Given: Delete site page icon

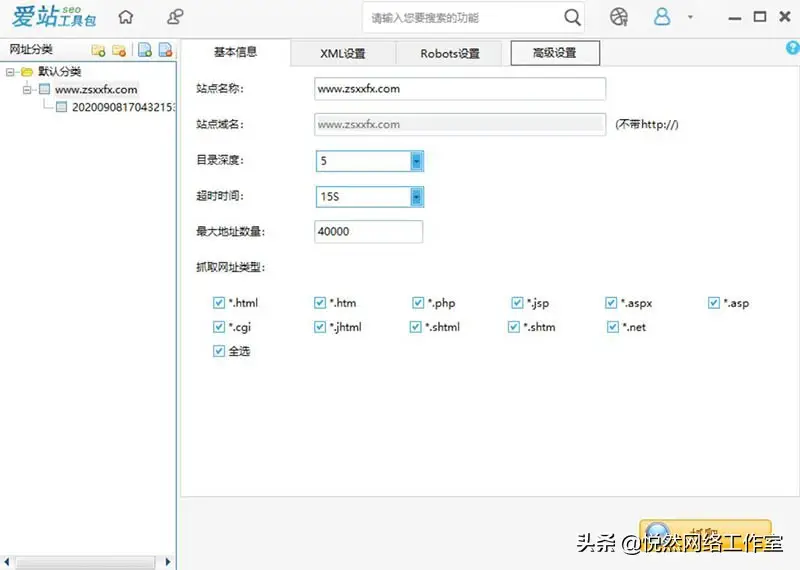Looking at the screenshot, I should point(165,49).
